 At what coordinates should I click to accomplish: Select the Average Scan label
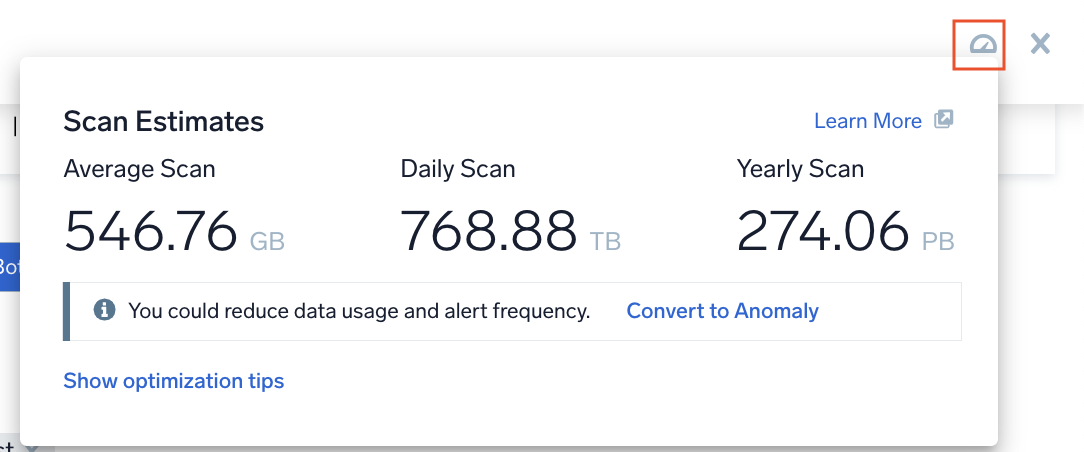[x=139, y=169]
